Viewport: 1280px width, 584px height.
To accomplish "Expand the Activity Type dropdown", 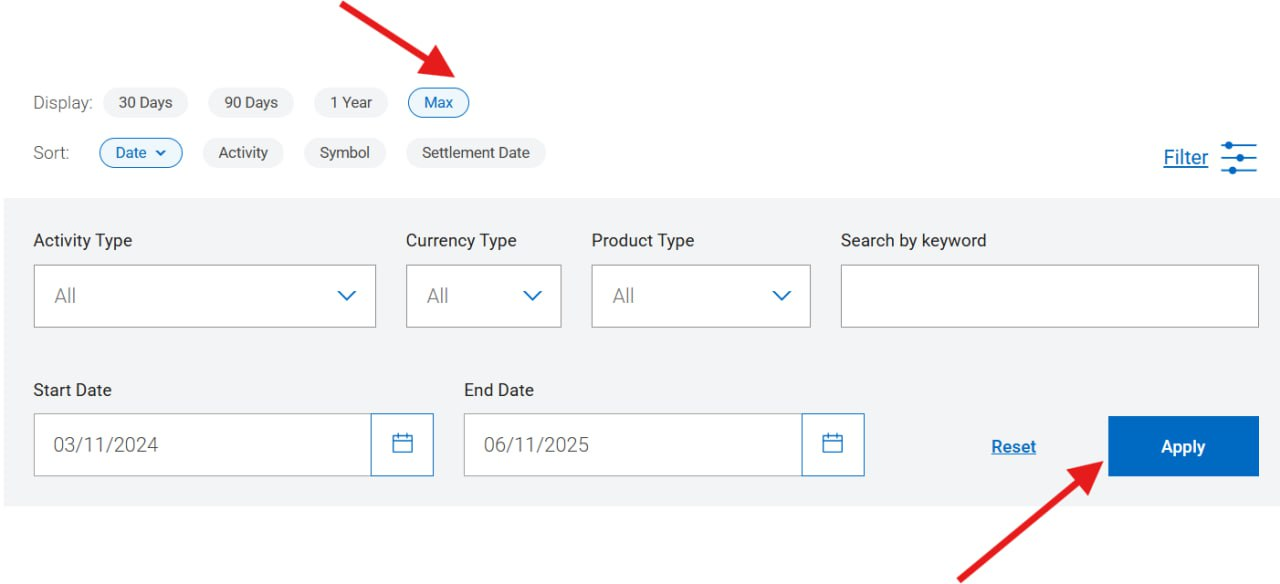I will [205, 296].
